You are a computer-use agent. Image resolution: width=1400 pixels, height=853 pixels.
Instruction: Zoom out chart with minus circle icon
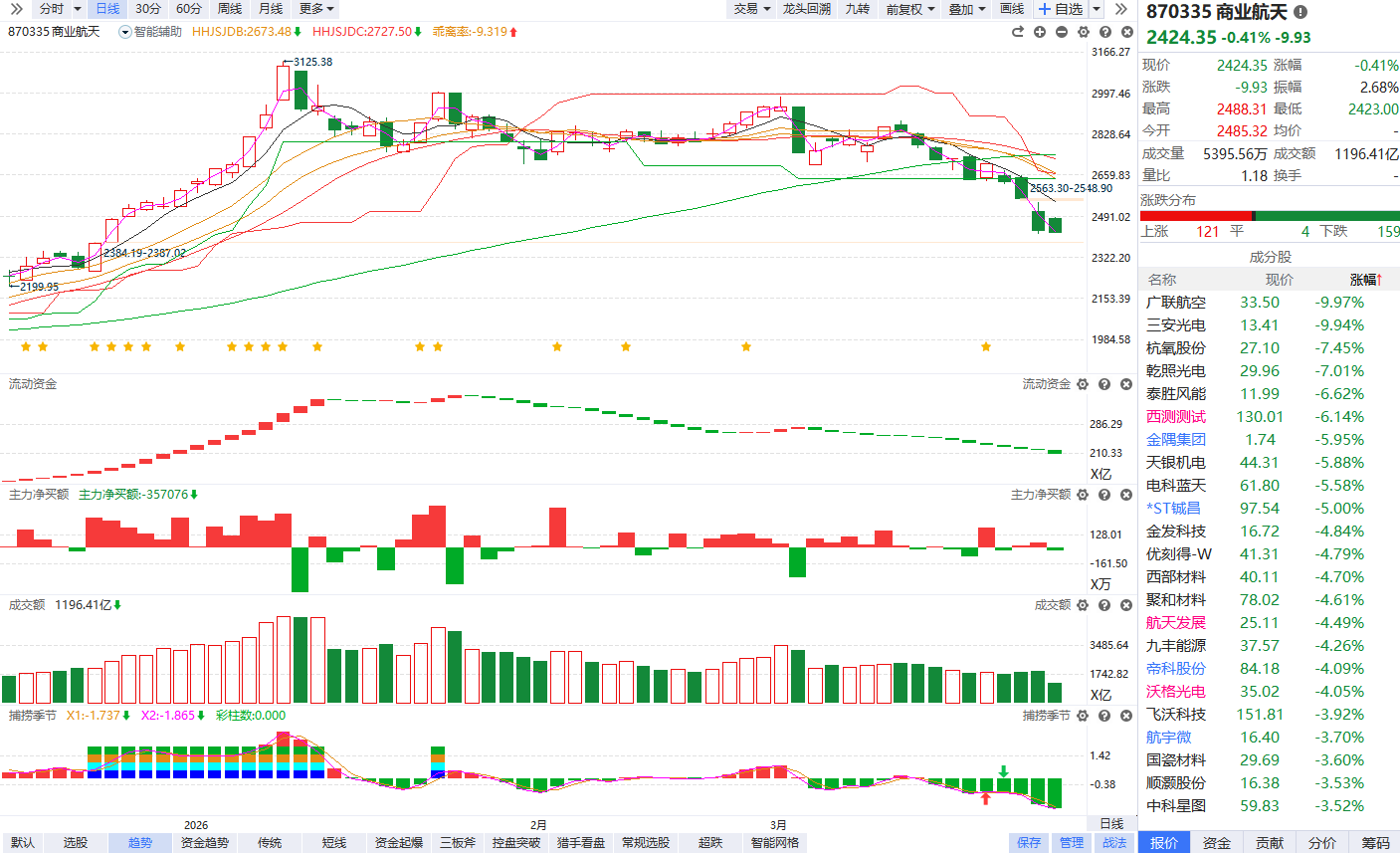(1062, 32)
